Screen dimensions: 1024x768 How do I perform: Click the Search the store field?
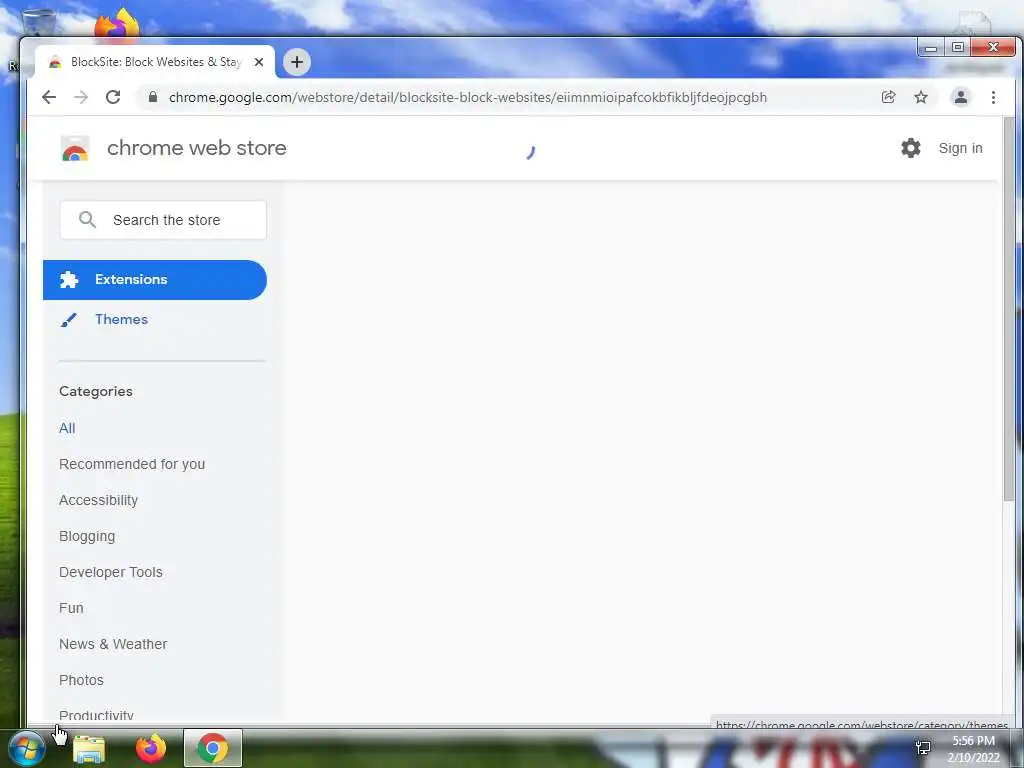tap(163, 220)
